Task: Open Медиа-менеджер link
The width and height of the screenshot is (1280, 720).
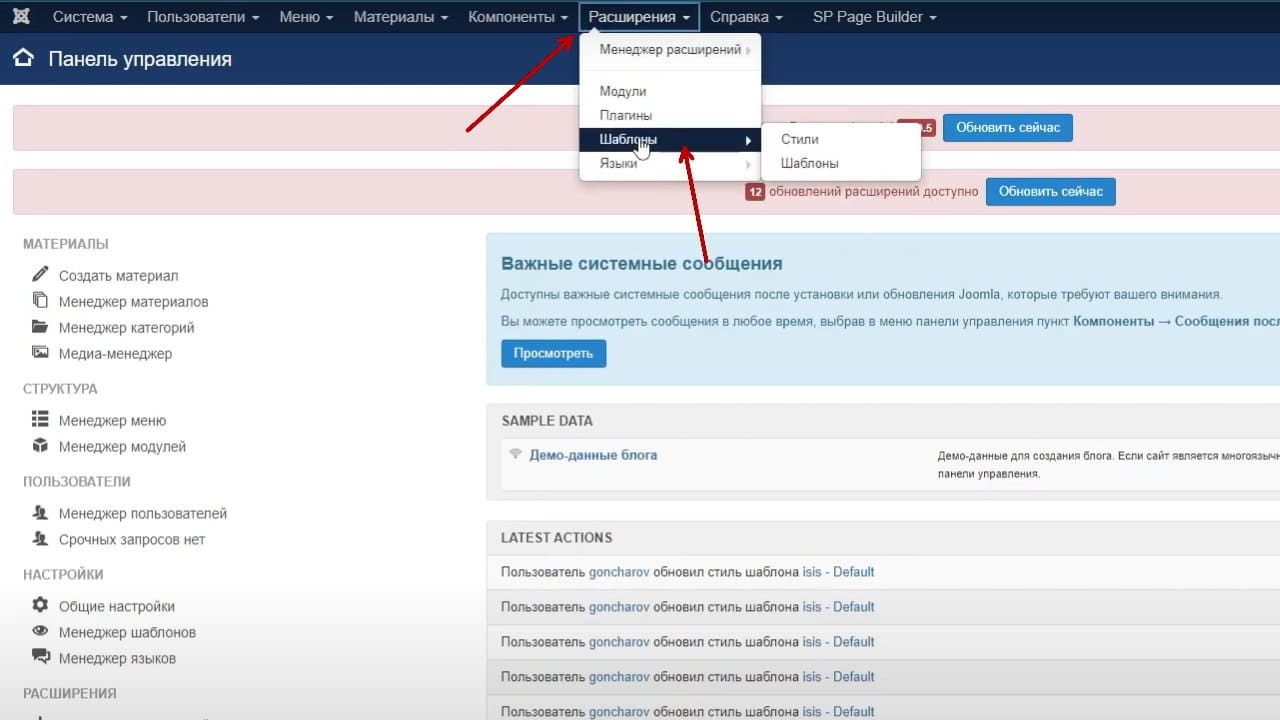Action: 115,354
